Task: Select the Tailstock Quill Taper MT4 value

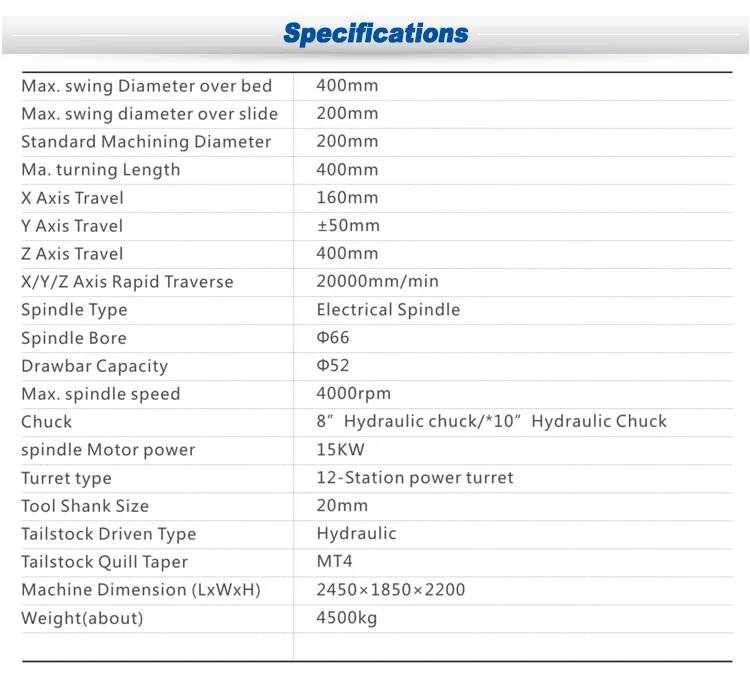Action: point(334,562)
